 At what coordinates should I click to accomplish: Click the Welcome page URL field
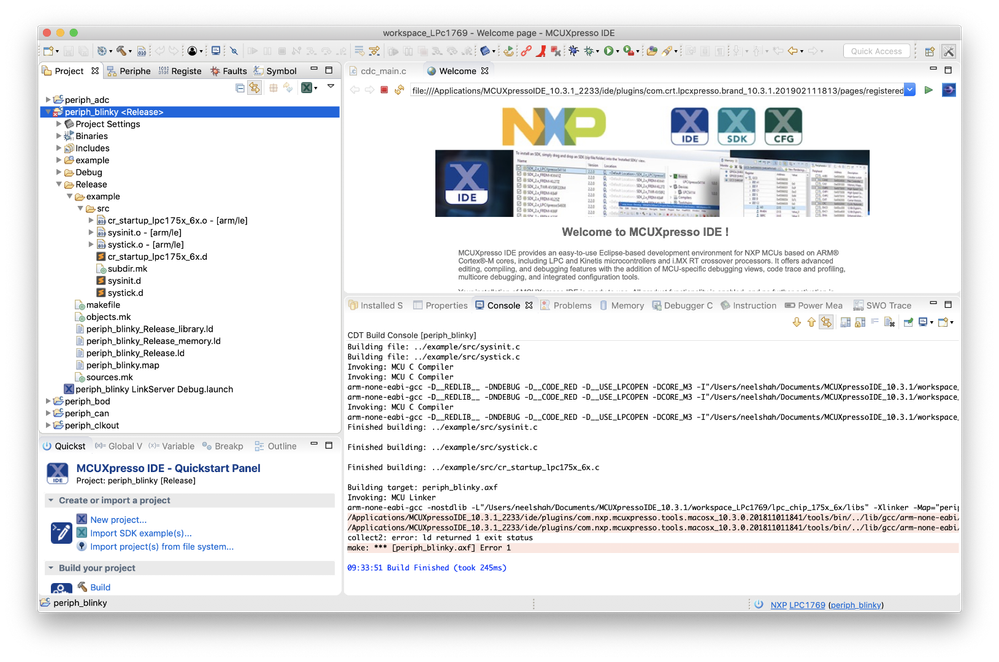[x=658, y=90]
